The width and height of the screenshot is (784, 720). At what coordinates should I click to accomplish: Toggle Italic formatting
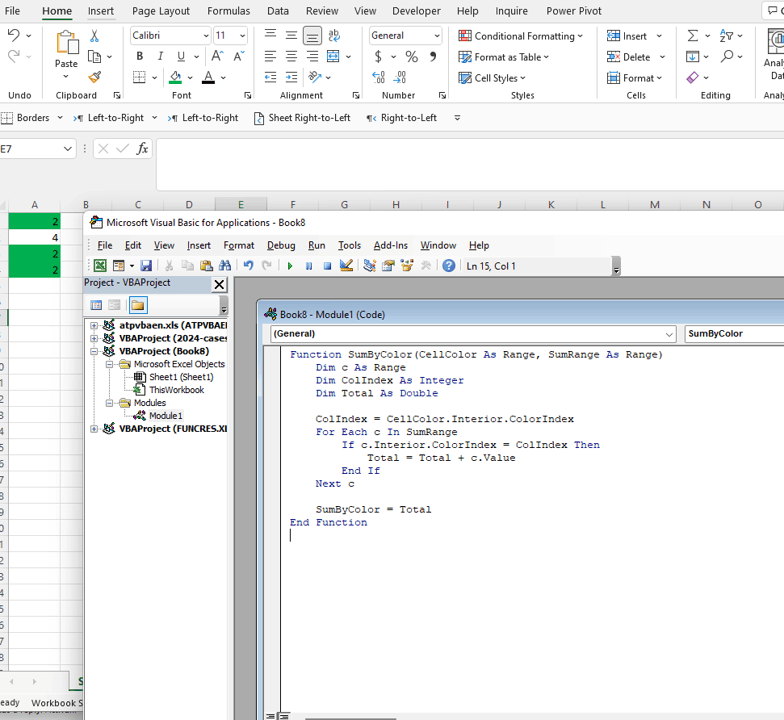[x=160, y=56]
